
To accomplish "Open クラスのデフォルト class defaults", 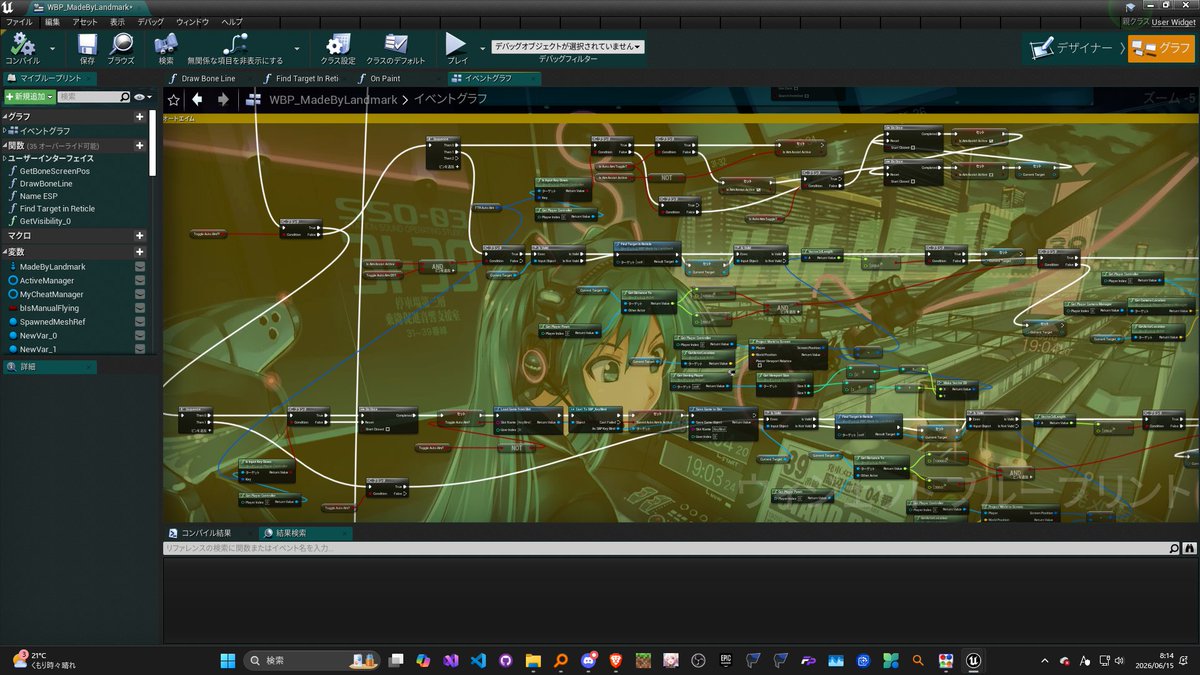I will [x=395, y=47].
